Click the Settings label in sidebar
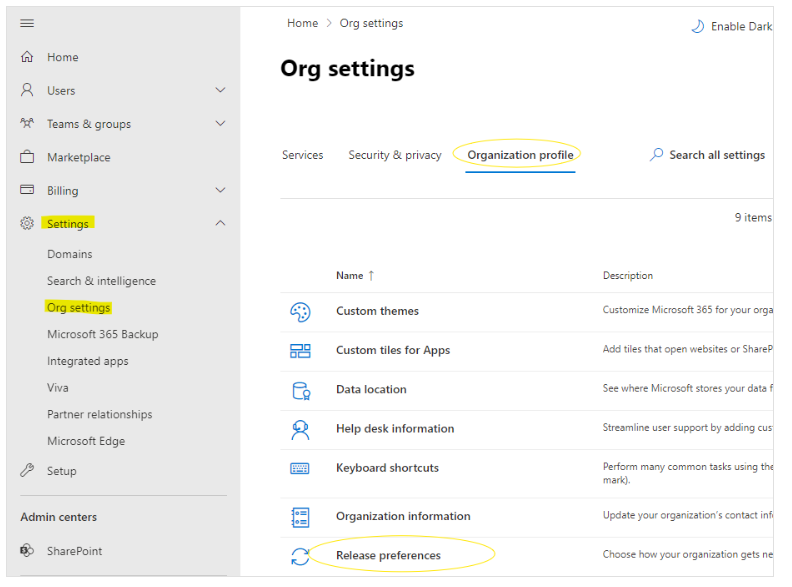 tap(68, 224)
